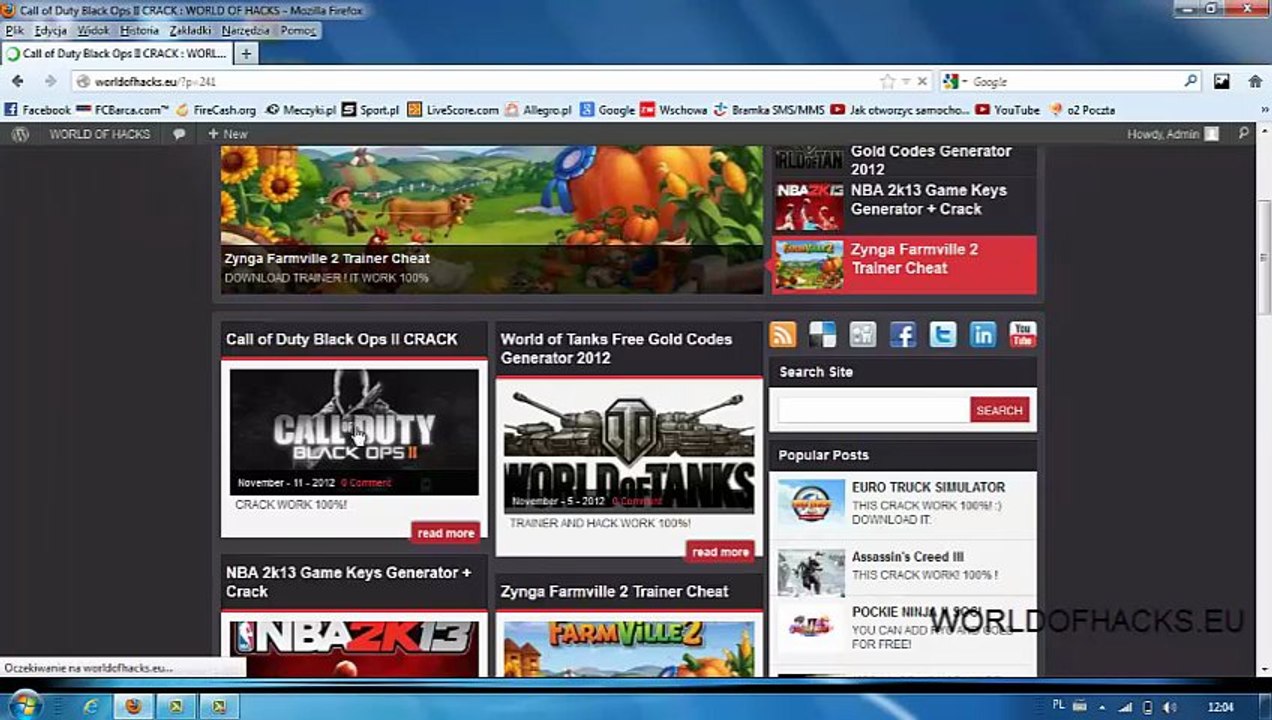1272x720 pixels.
Task: Click the Delicious social icon
Action: coord(823,334)
